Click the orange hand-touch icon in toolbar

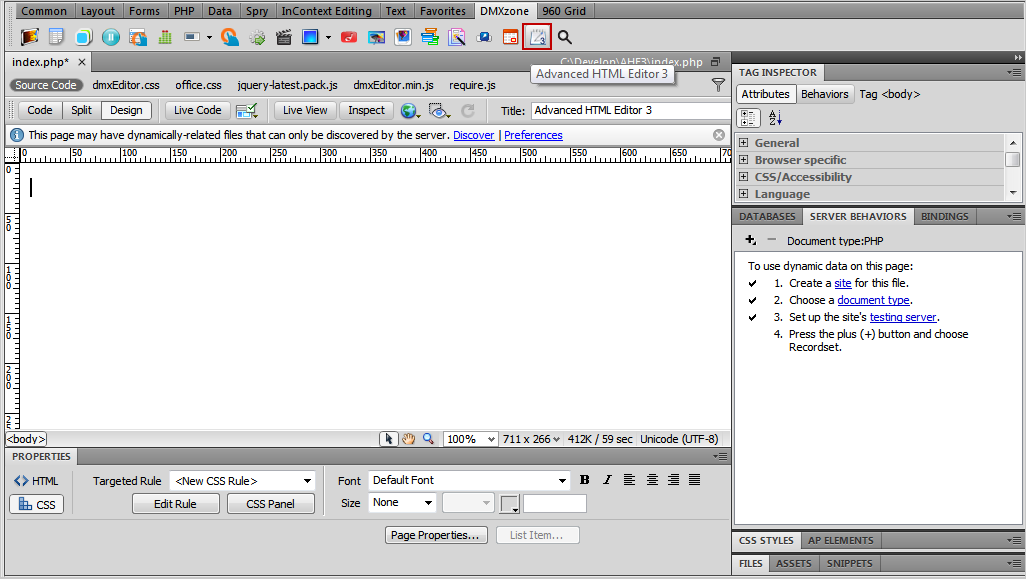(230, 37)
